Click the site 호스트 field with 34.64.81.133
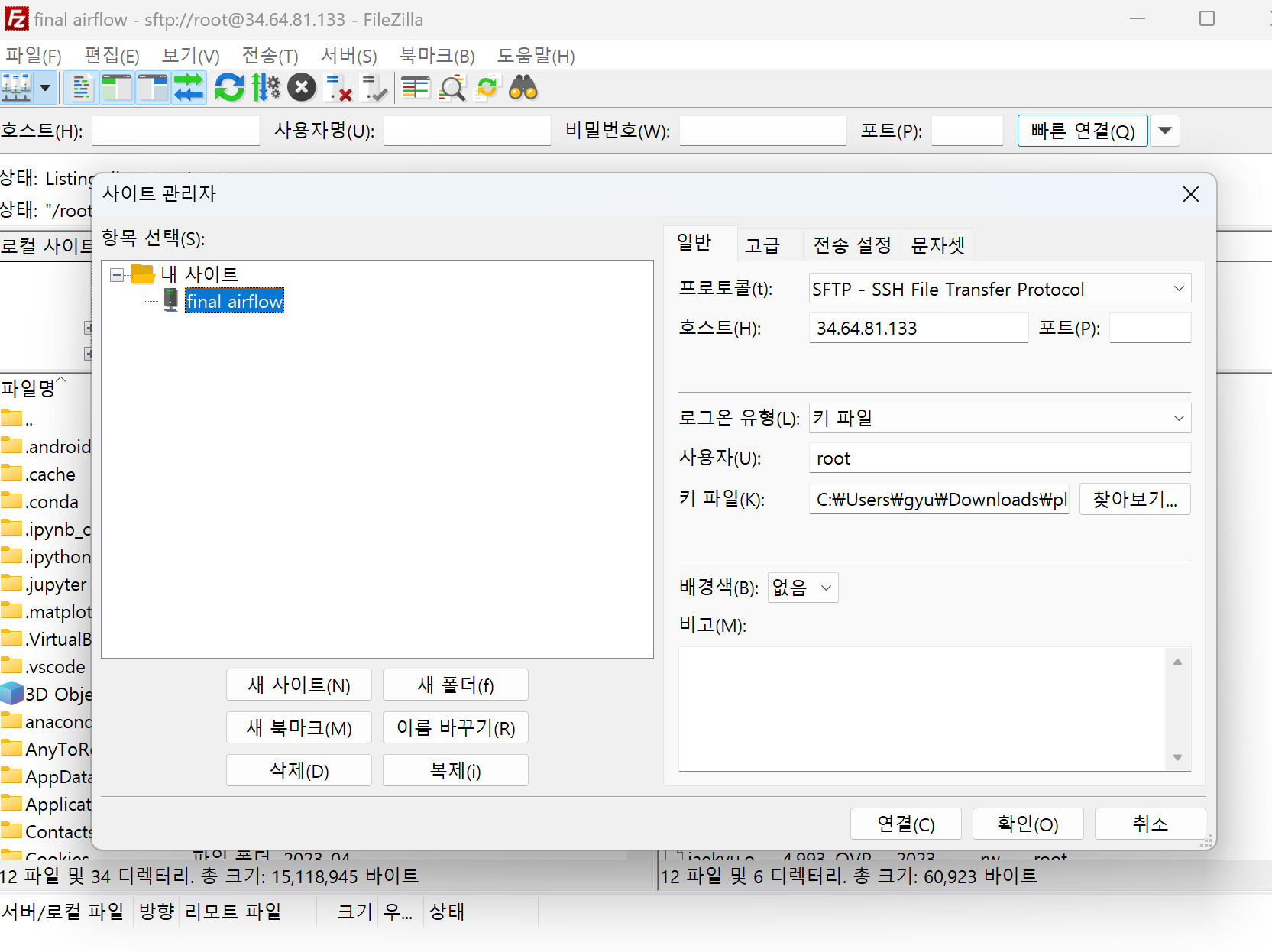1272x952 pixels. click(x=918, y=329)
